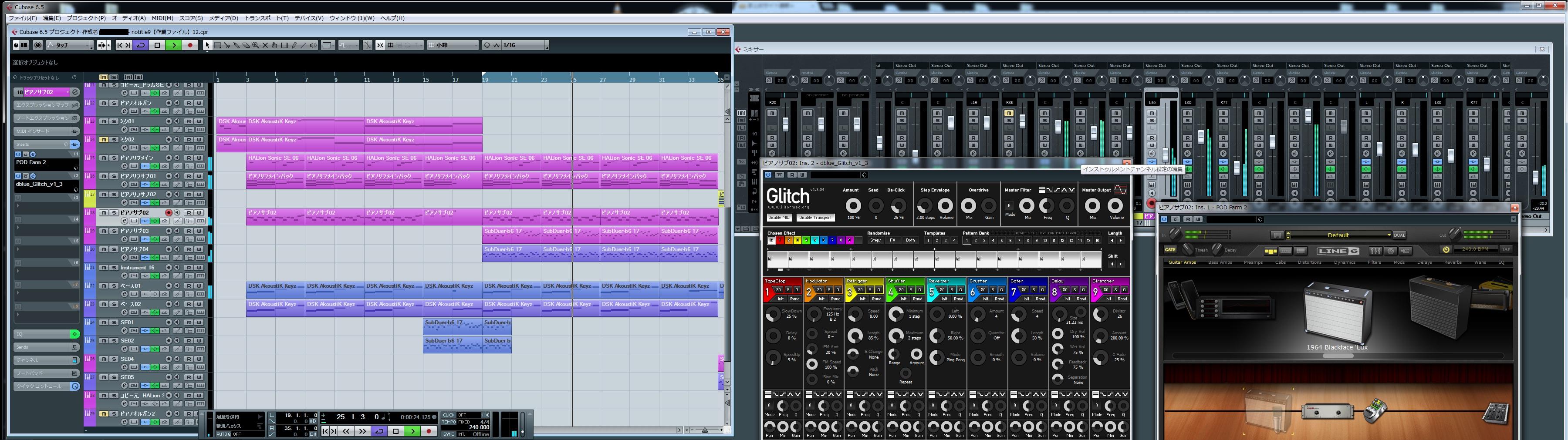Solo the ミク01 track

[x=114, y=121]
